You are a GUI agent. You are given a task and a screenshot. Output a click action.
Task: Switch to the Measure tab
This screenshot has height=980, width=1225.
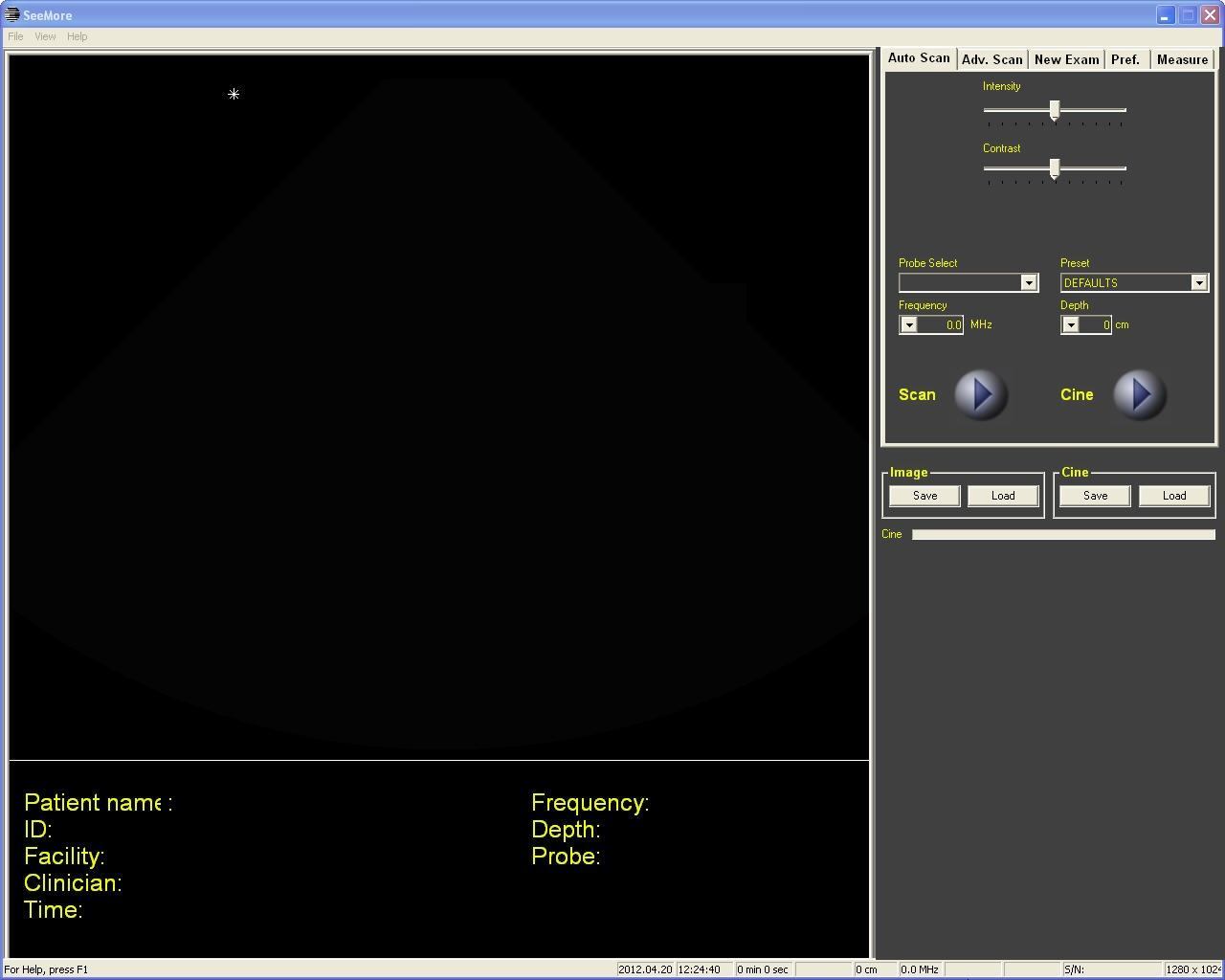click(x=1182, y=59)
